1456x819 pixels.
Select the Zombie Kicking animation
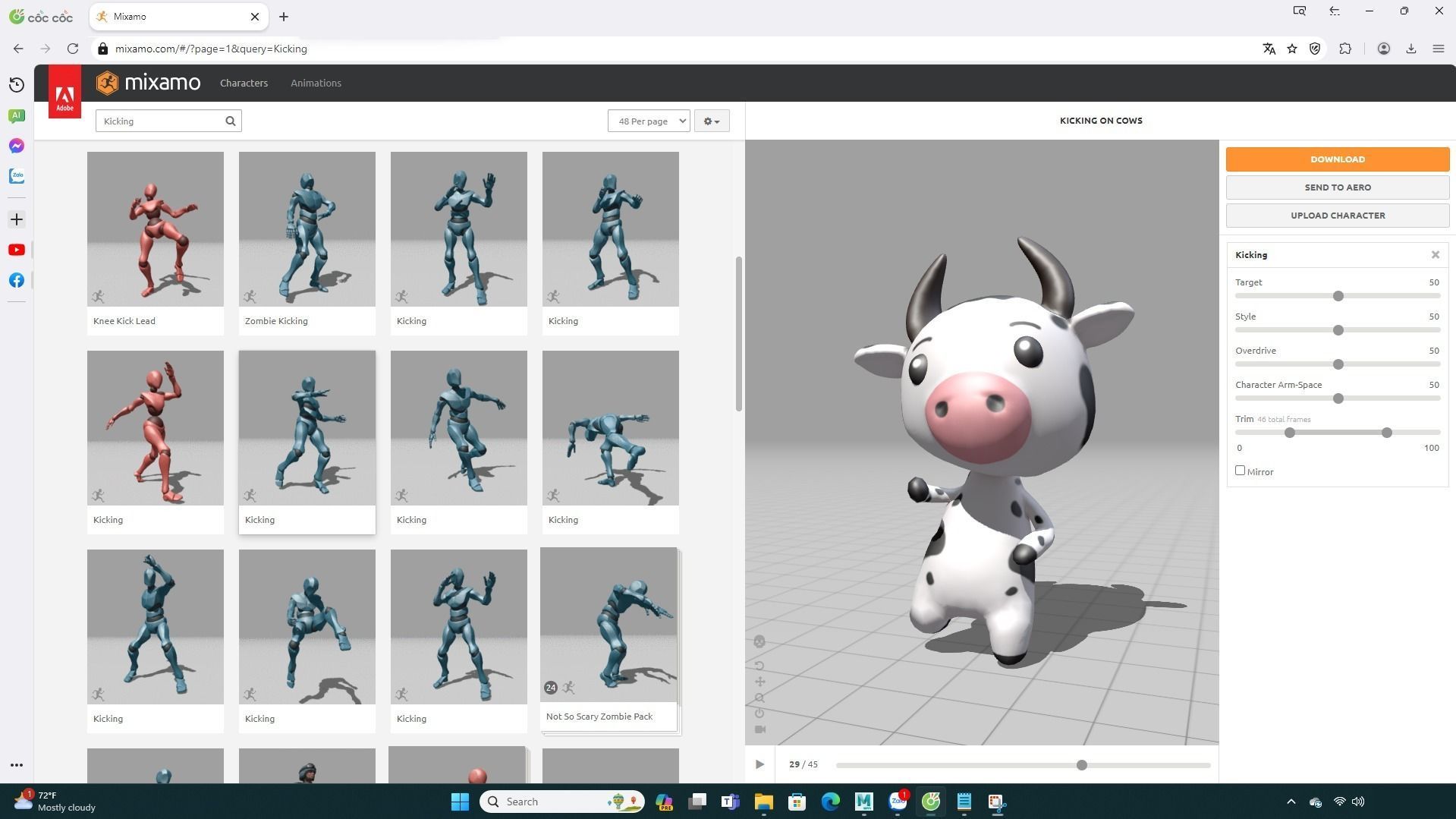tap(307, 243)
